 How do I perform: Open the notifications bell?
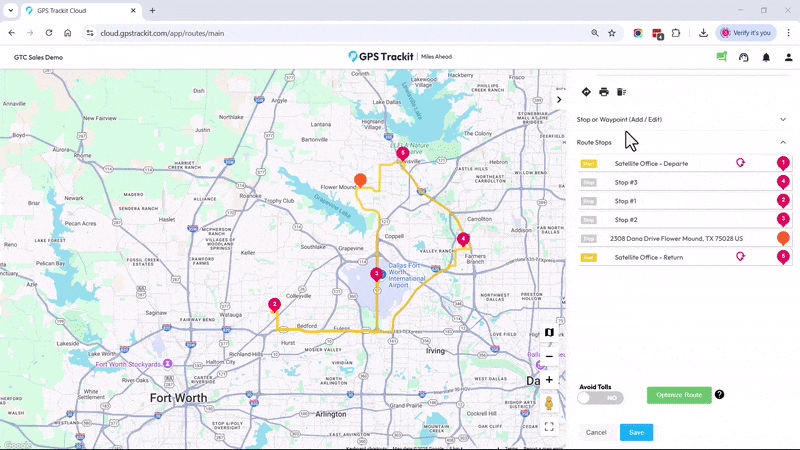(766, 57)
